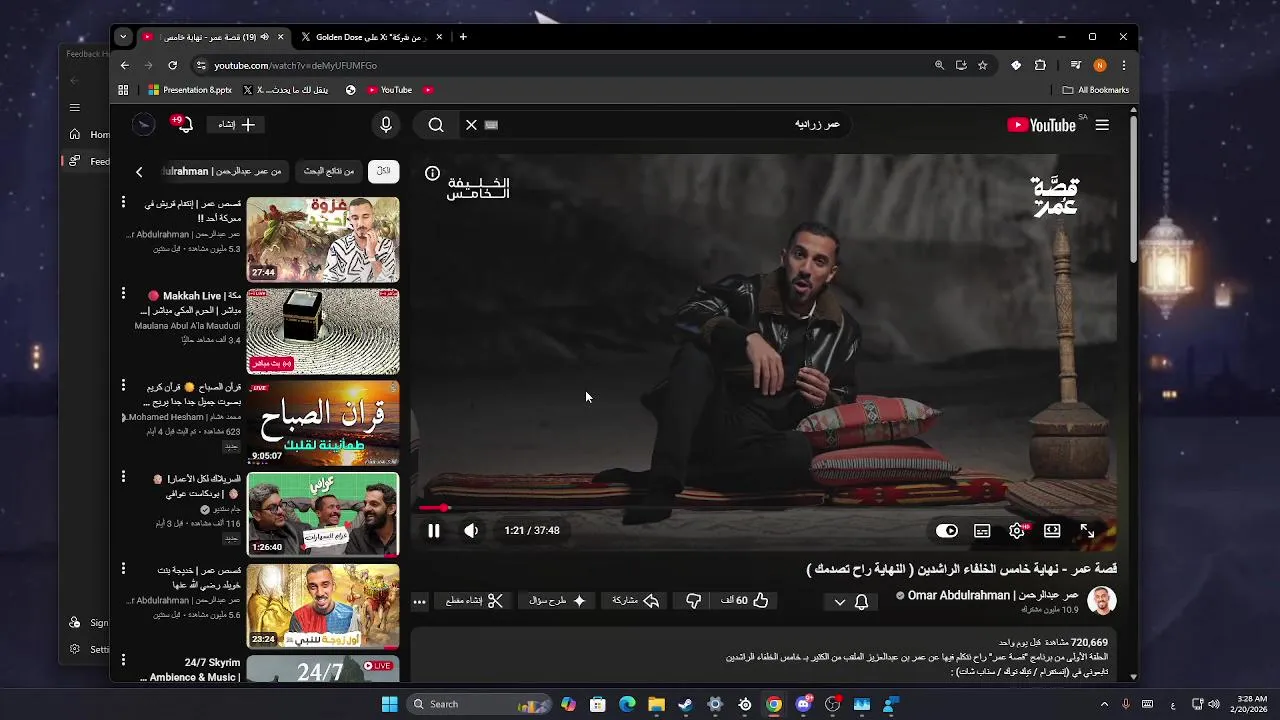Image resolution: width=1280 pixels, height=720 pixels.
Task: Open the YouTube account avatar menu
Action: (x=144, y=125)
